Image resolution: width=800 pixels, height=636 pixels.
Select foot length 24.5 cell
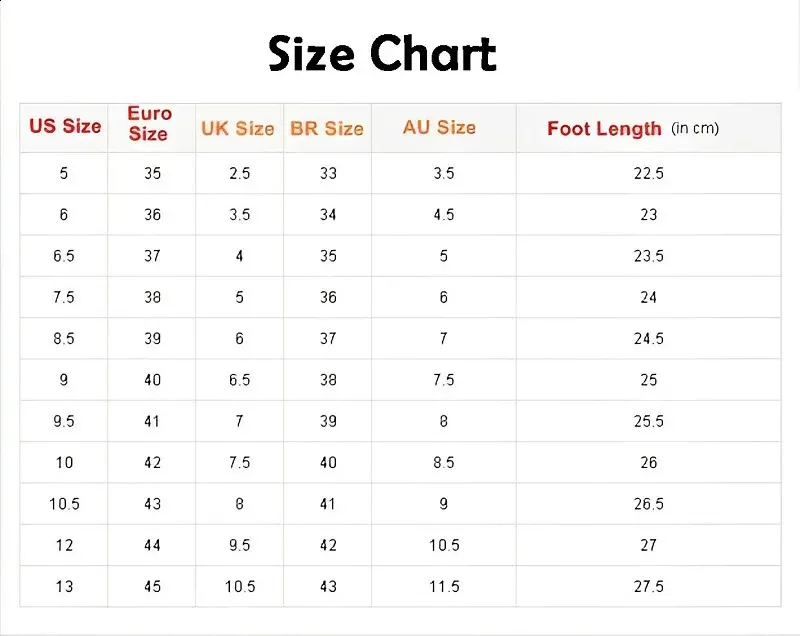[648, 339]
